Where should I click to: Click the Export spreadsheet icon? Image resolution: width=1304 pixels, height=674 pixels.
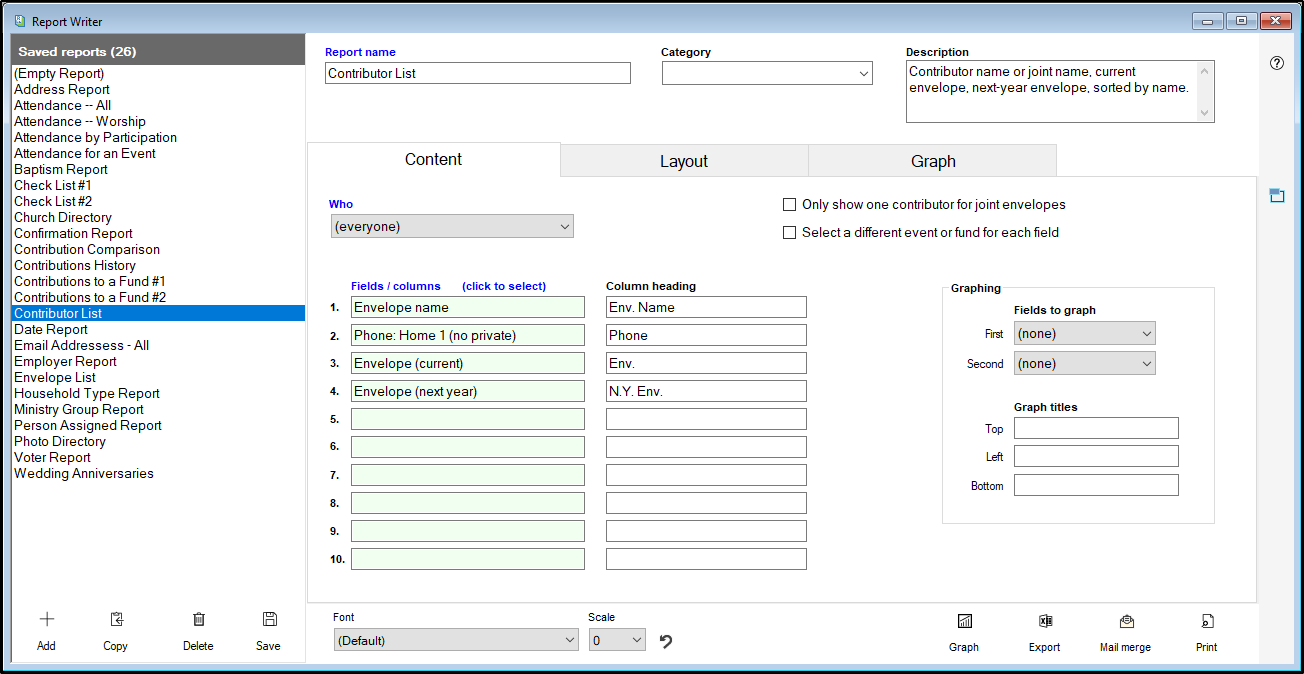(x=1045, y=622)
